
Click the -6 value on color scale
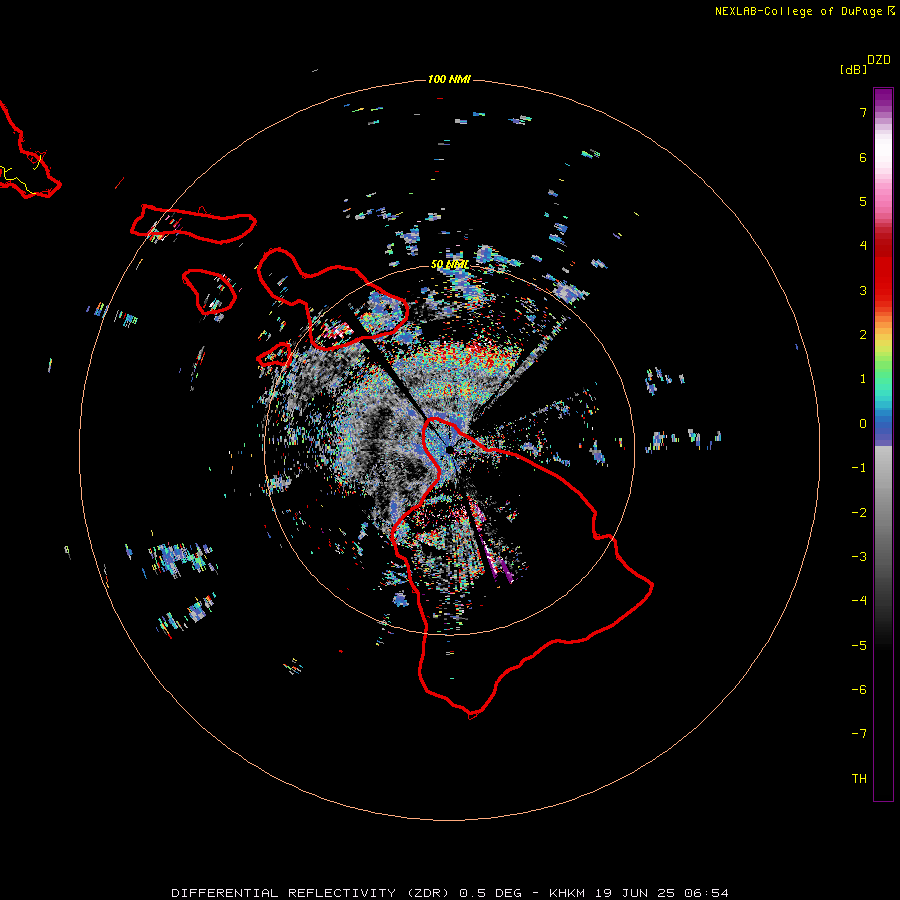(859, 690)
